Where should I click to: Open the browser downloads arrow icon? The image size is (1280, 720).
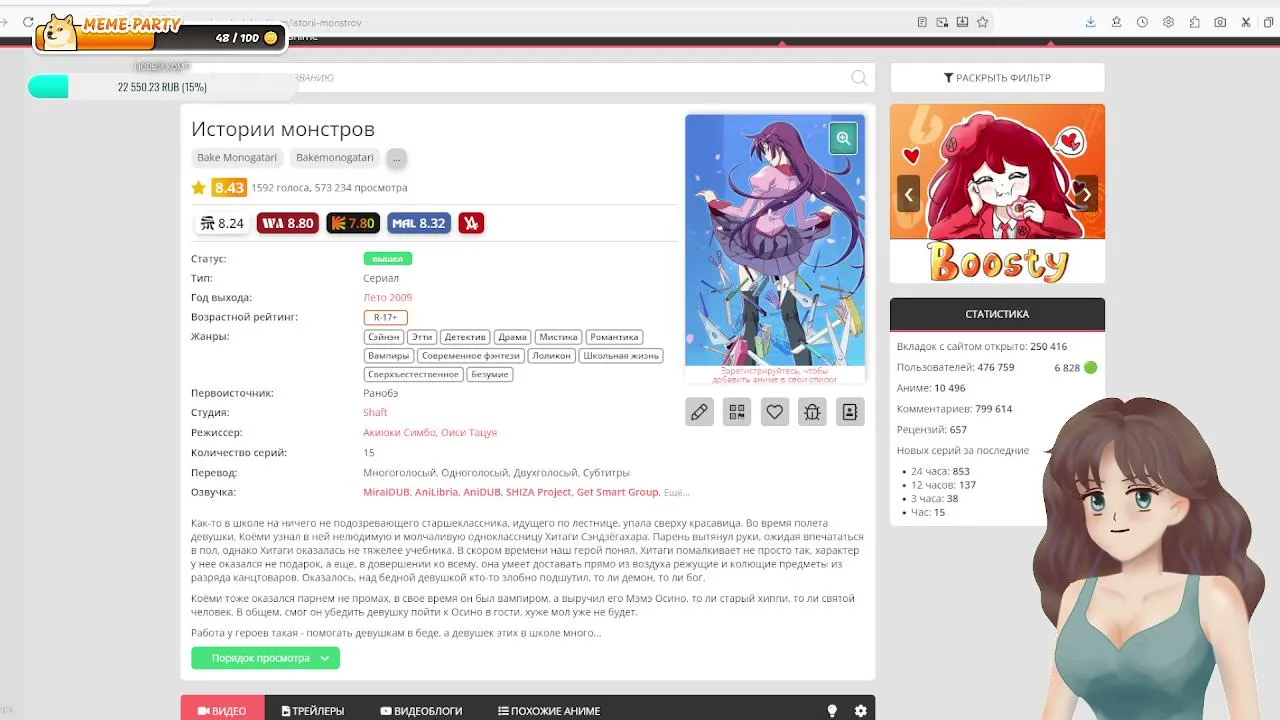coord(1090,22)
